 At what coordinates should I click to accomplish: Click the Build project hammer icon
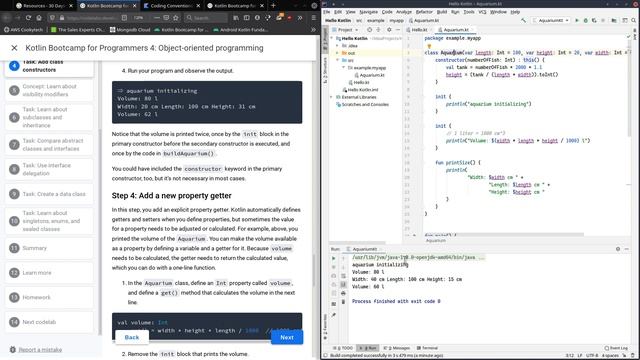(523, 20)
